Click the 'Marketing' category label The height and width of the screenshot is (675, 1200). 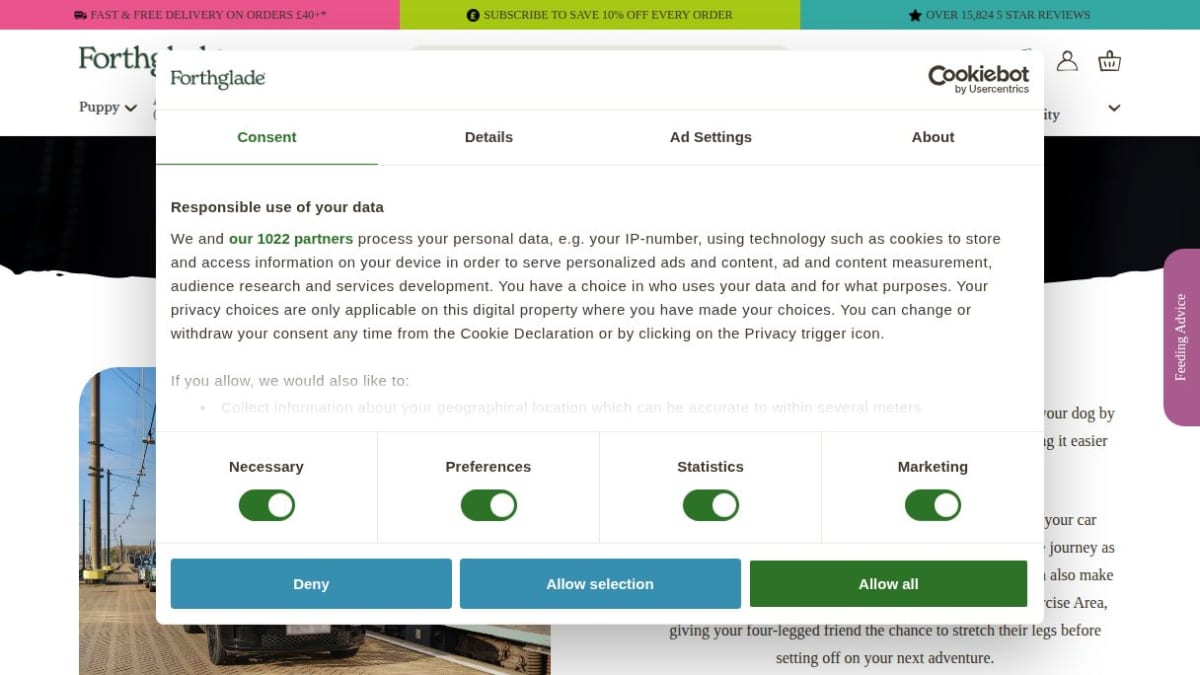coord(933,467)
